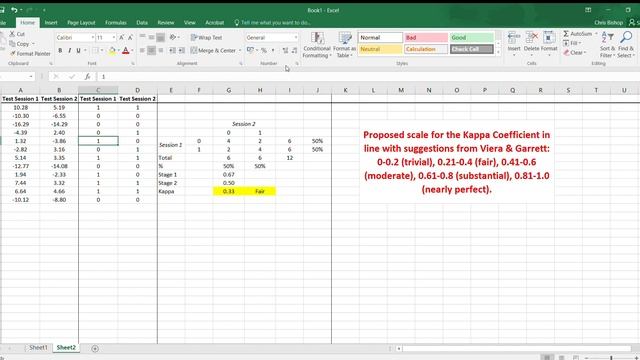Apply the Good cell style
640x360 pixels.
pos(471,38)
